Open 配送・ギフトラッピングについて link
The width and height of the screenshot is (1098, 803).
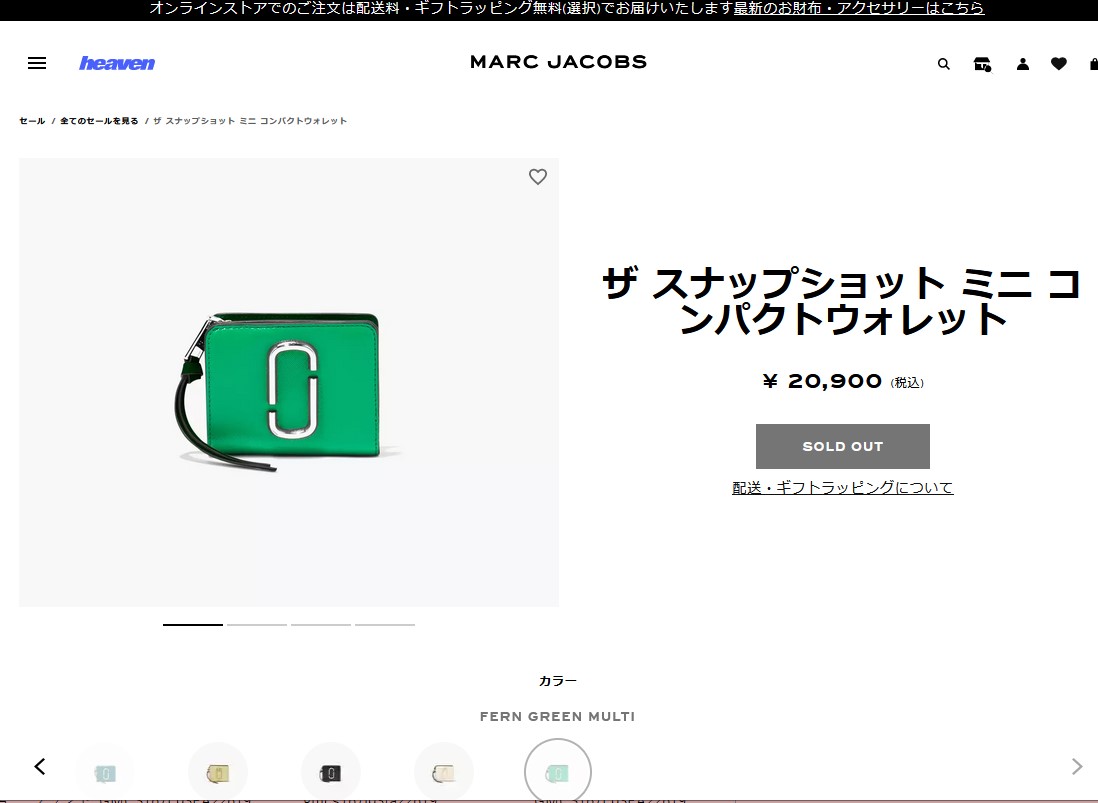tap(842, 488)
